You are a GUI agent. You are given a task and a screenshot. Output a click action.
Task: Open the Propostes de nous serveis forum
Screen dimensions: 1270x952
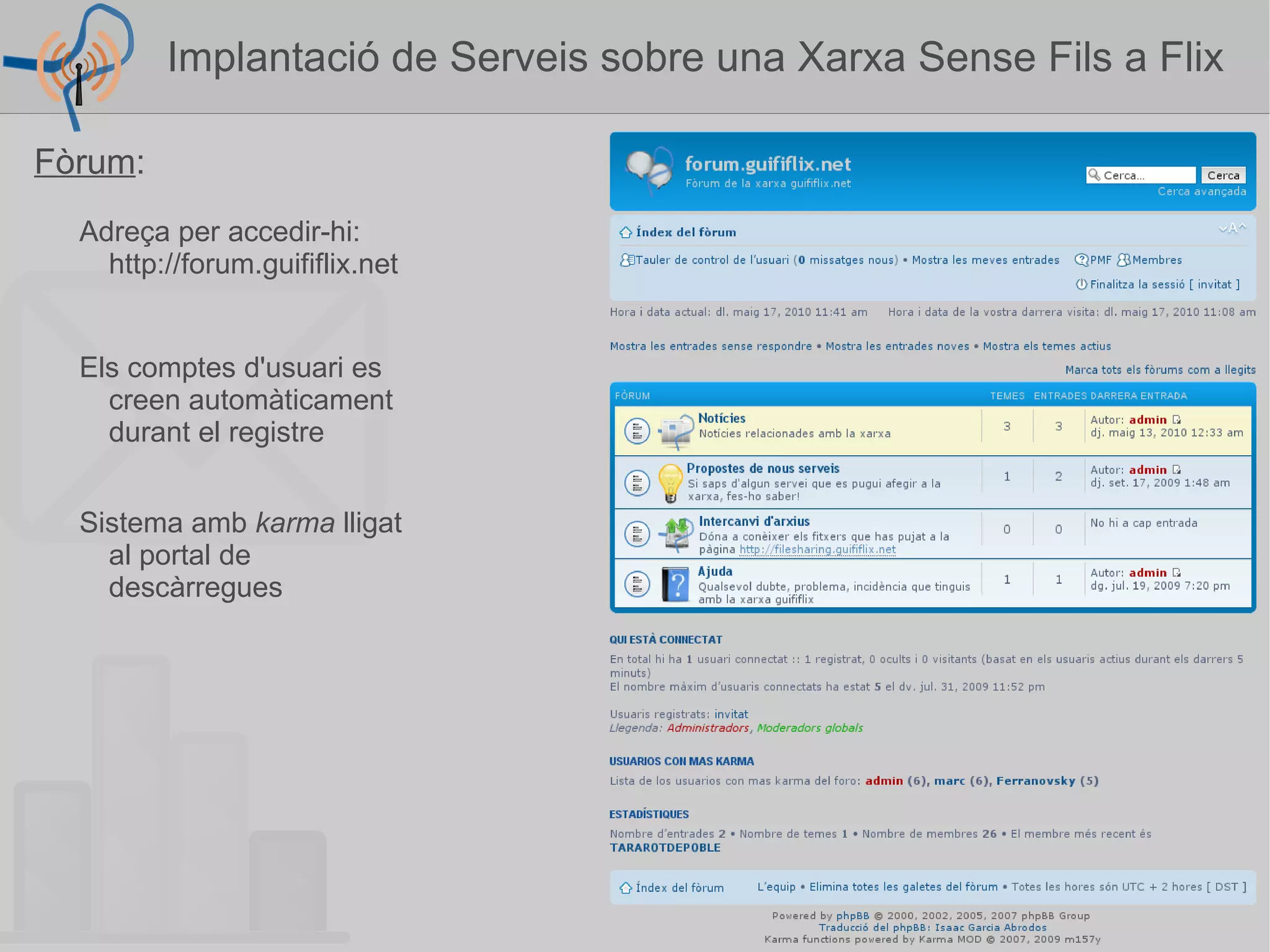coord(762,468)
